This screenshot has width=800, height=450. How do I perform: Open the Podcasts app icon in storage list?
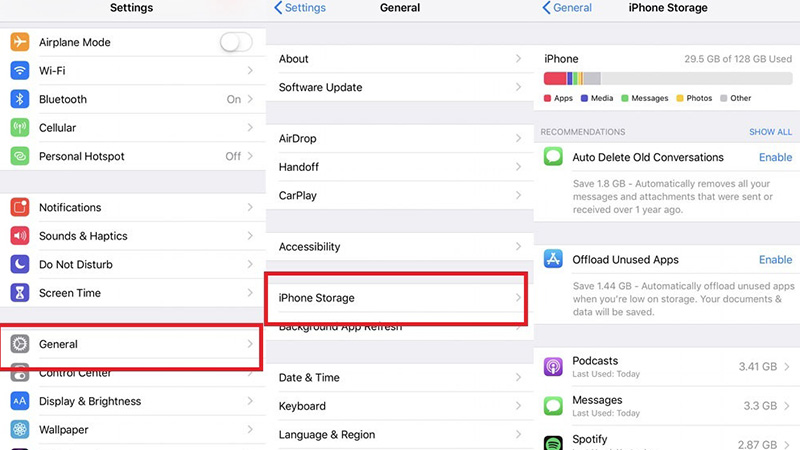coord(553,366)
